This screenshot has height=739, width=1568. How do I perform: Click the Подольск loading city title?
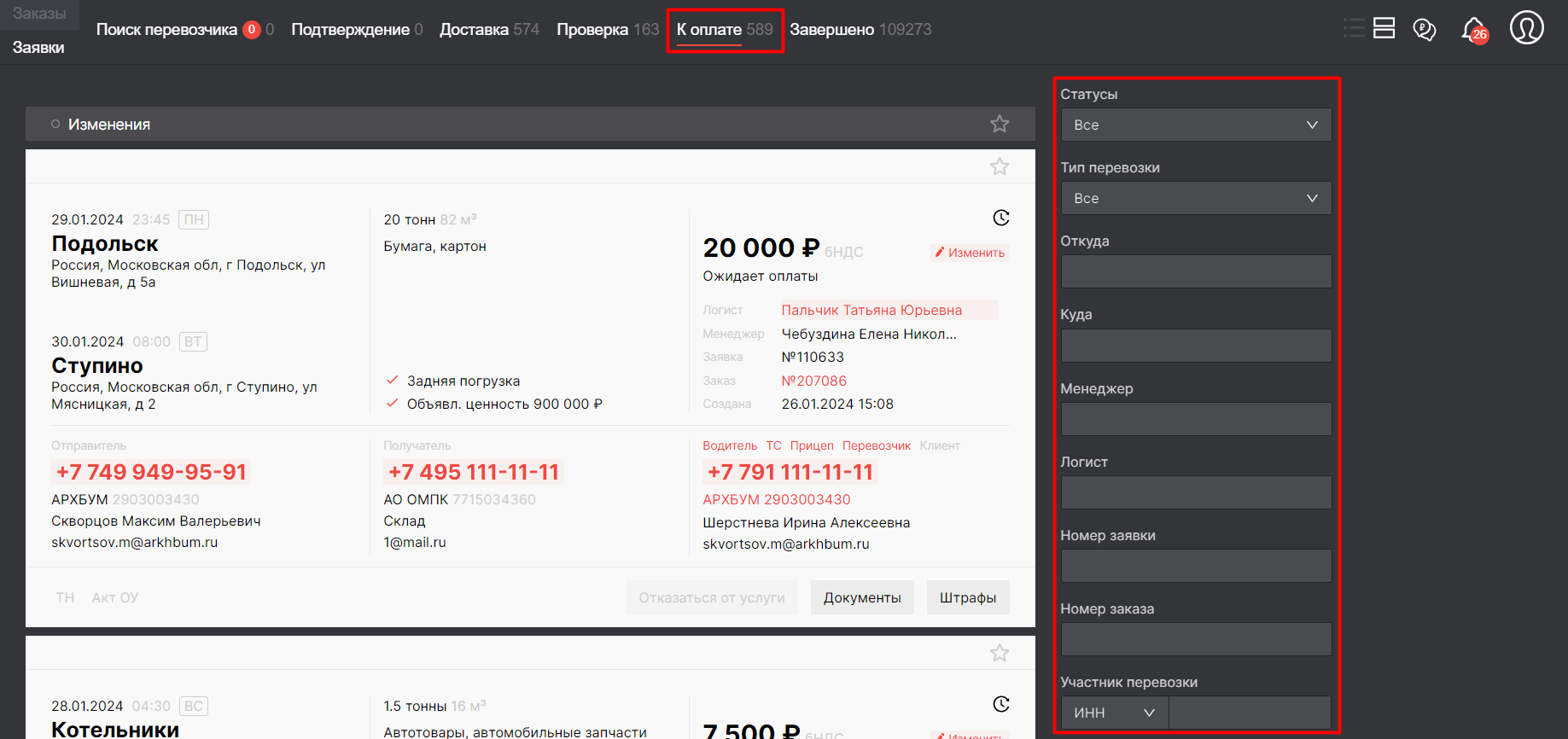click(x=105, y=243)
